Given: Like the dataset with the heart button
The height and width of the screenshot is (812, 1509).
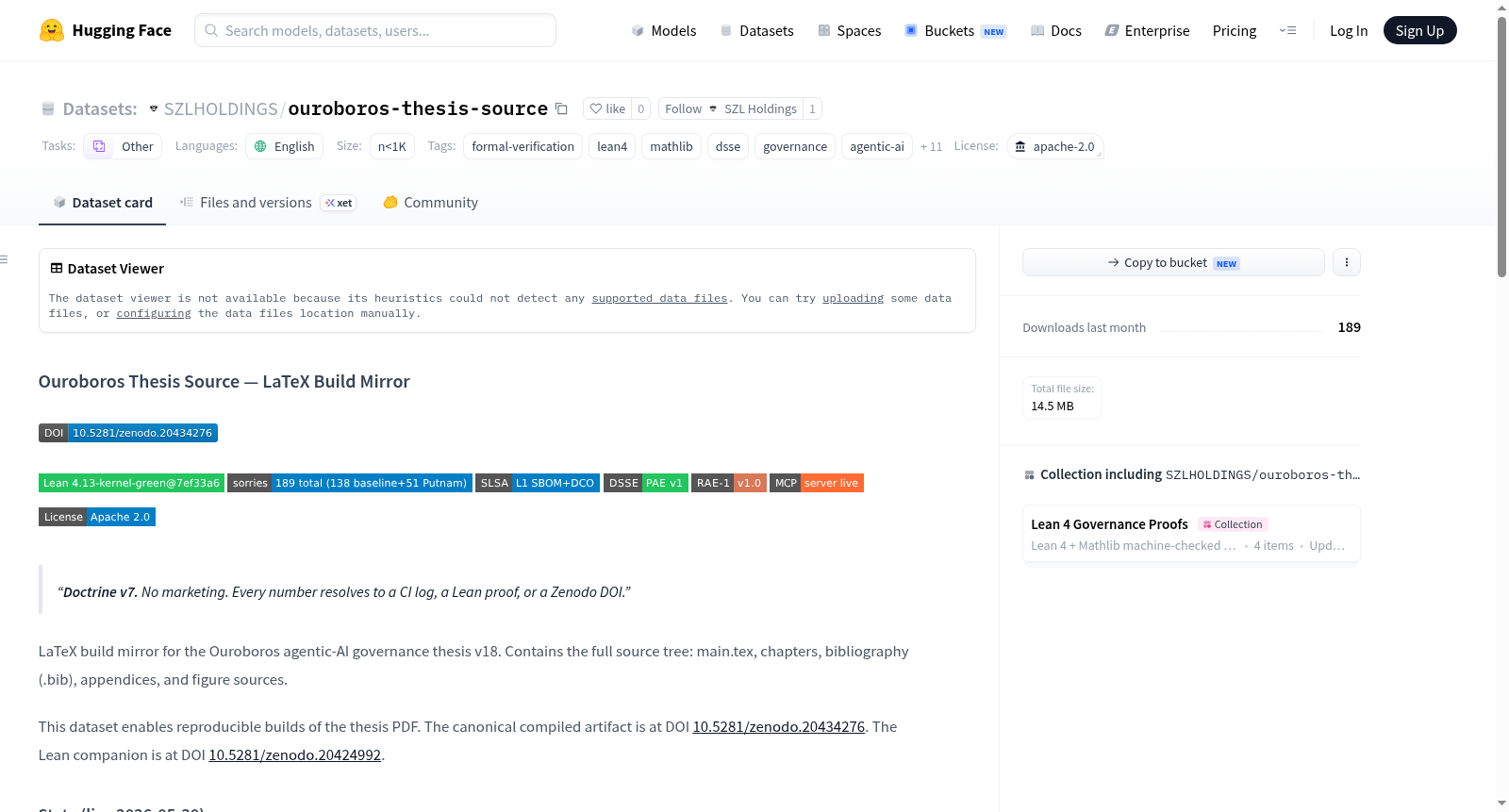Looking at the screenshot, I should pos(607,108).
